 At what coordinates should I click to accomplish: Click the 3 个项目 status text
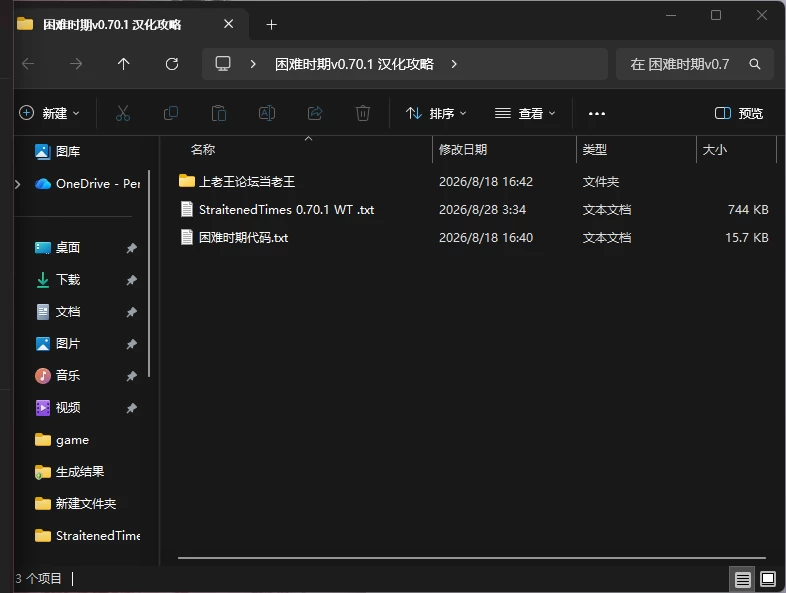[38, 578]
